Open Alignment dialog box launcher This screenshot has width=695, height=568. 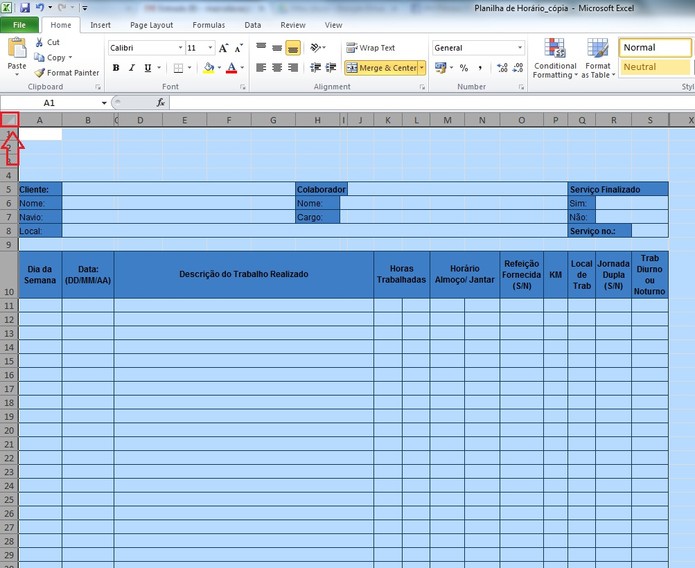coord(422,87)
